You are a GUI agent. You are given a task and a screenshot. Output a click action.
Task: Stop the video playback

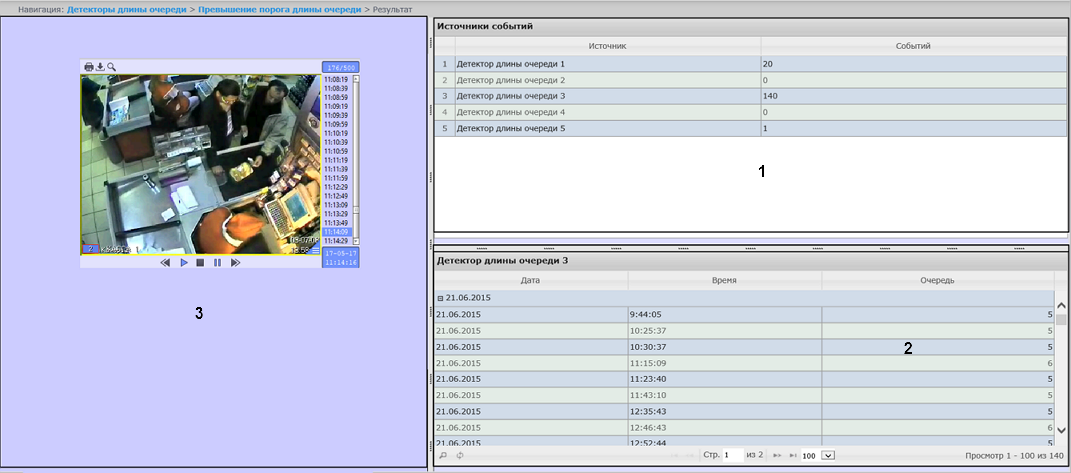[x=200, y=262]
